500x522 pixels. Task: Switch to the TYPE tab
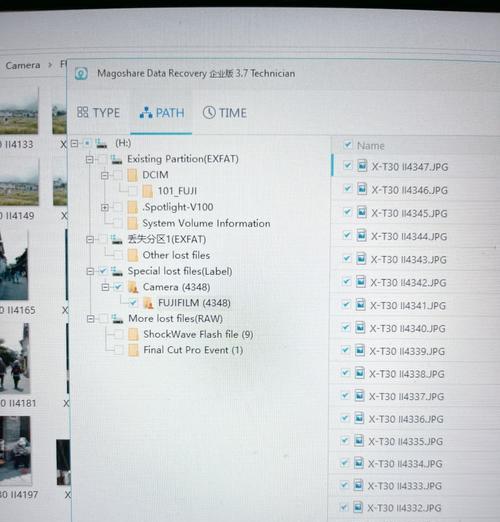98,113
